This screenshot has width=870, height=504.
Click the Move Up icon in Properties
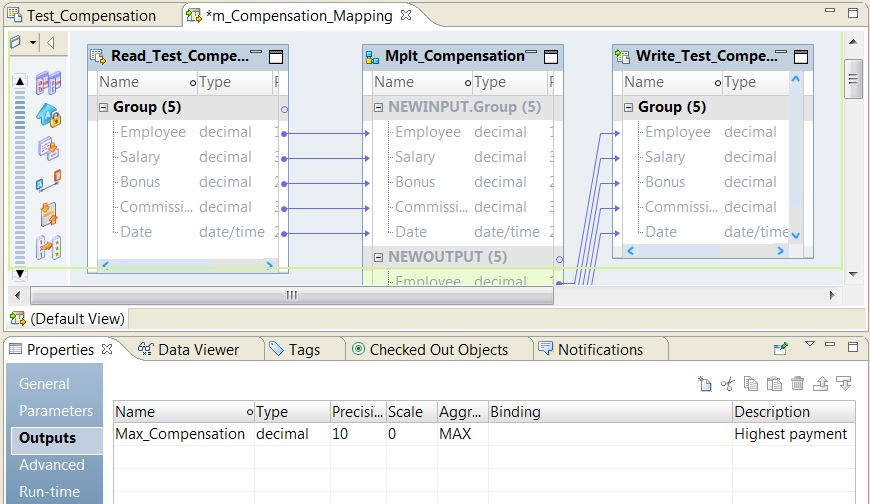(x=821, y=383)
